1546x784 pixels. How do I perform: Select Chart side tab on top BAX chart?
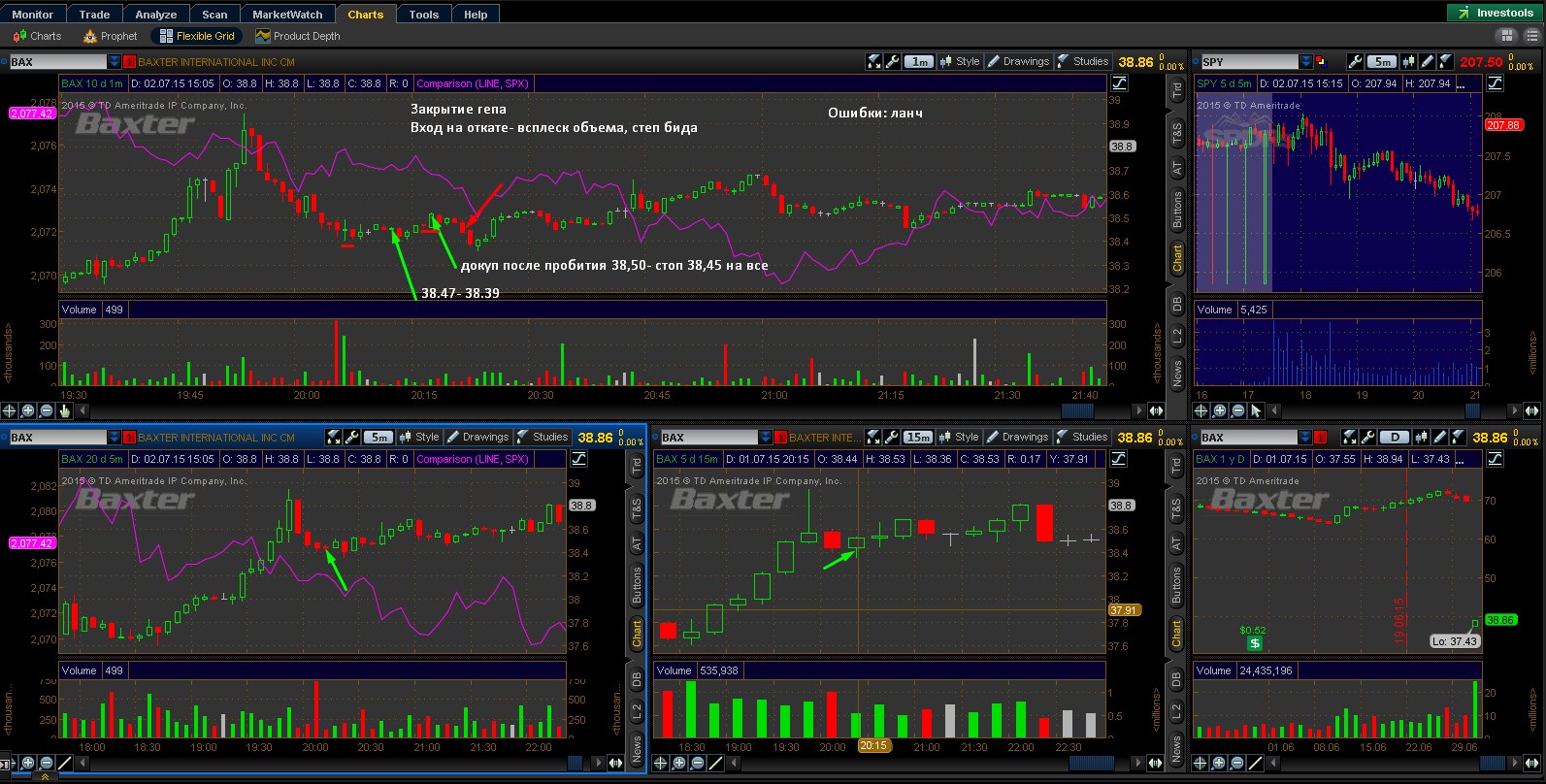[1177, 257]
